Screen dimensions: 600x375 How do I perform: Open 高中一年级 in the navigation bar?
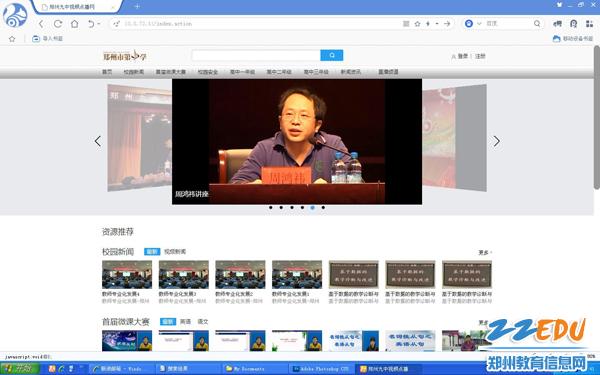pyautogui.click(x=242, y=72)
